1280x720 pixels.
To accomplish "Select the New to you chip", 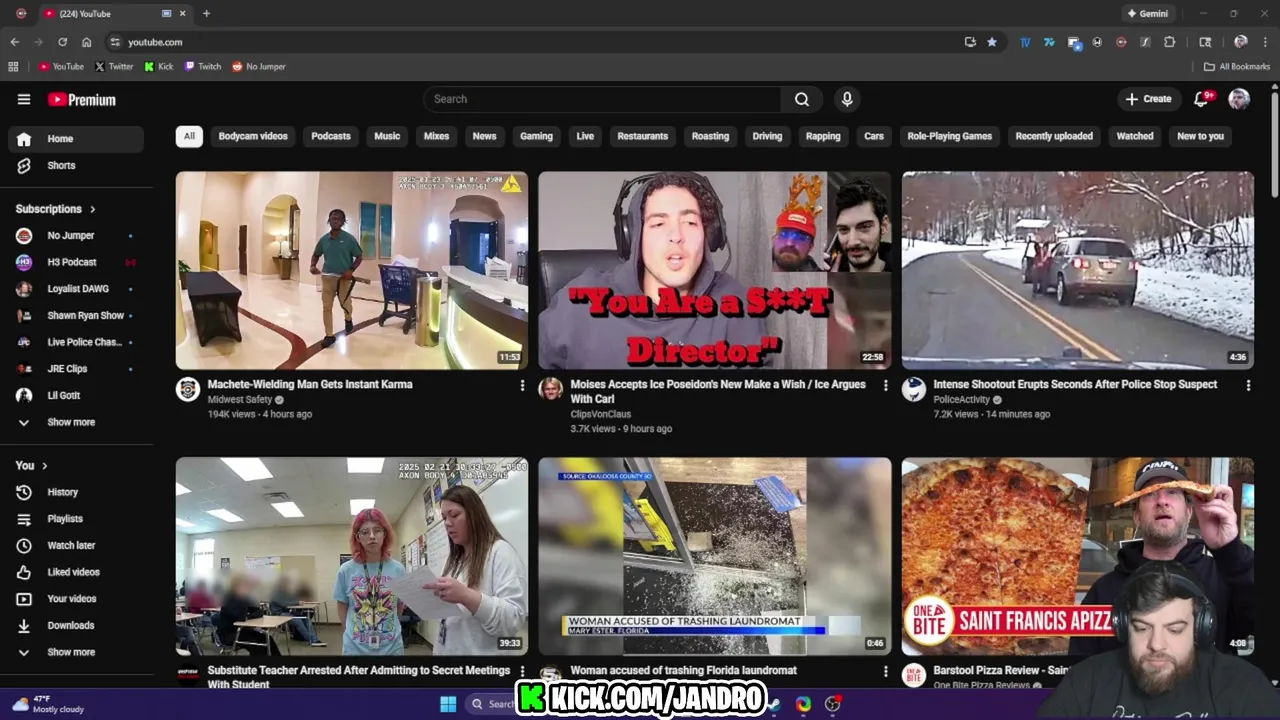I will pos(1200,136).
